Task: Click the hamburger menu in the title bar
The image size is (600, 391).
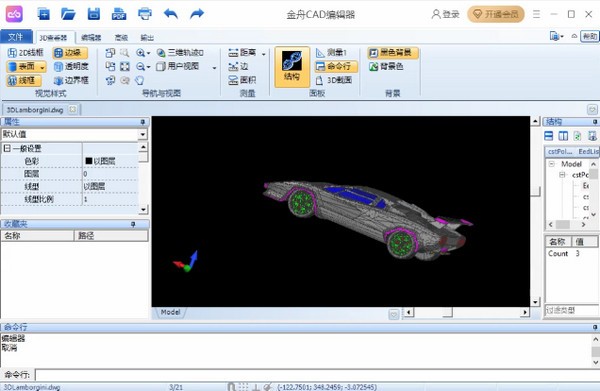Action: coord(536,14)
